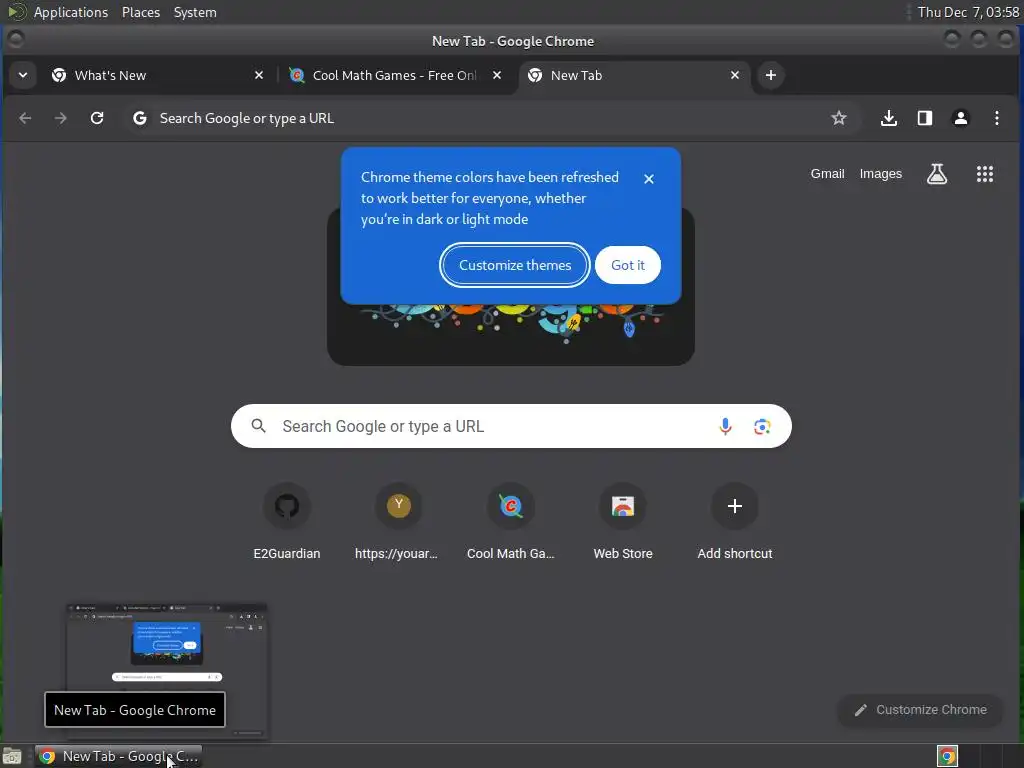Open the Places menu

point(141,12)
